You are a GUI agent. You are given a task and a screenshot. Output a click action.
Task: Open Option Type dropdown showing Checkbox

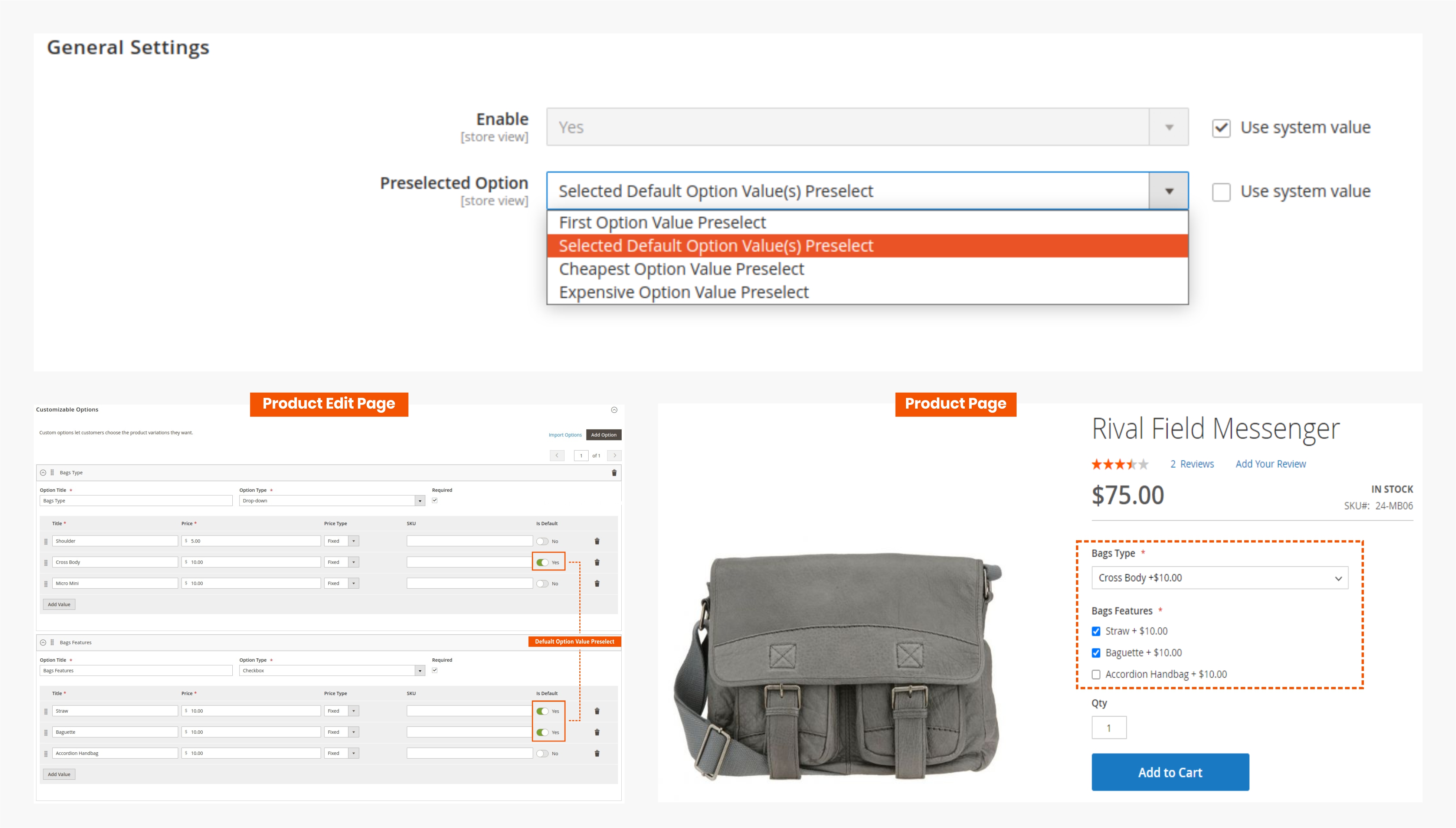(x=332, y=671)
